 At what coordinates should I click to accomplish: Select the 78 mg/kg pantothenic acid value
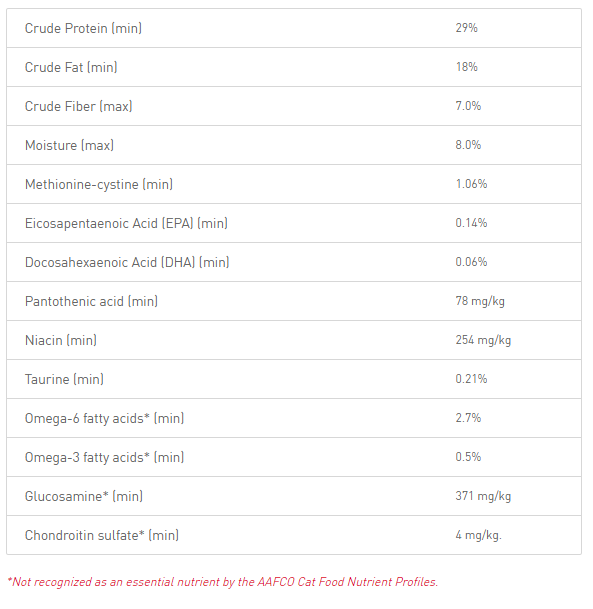point(480,301)
